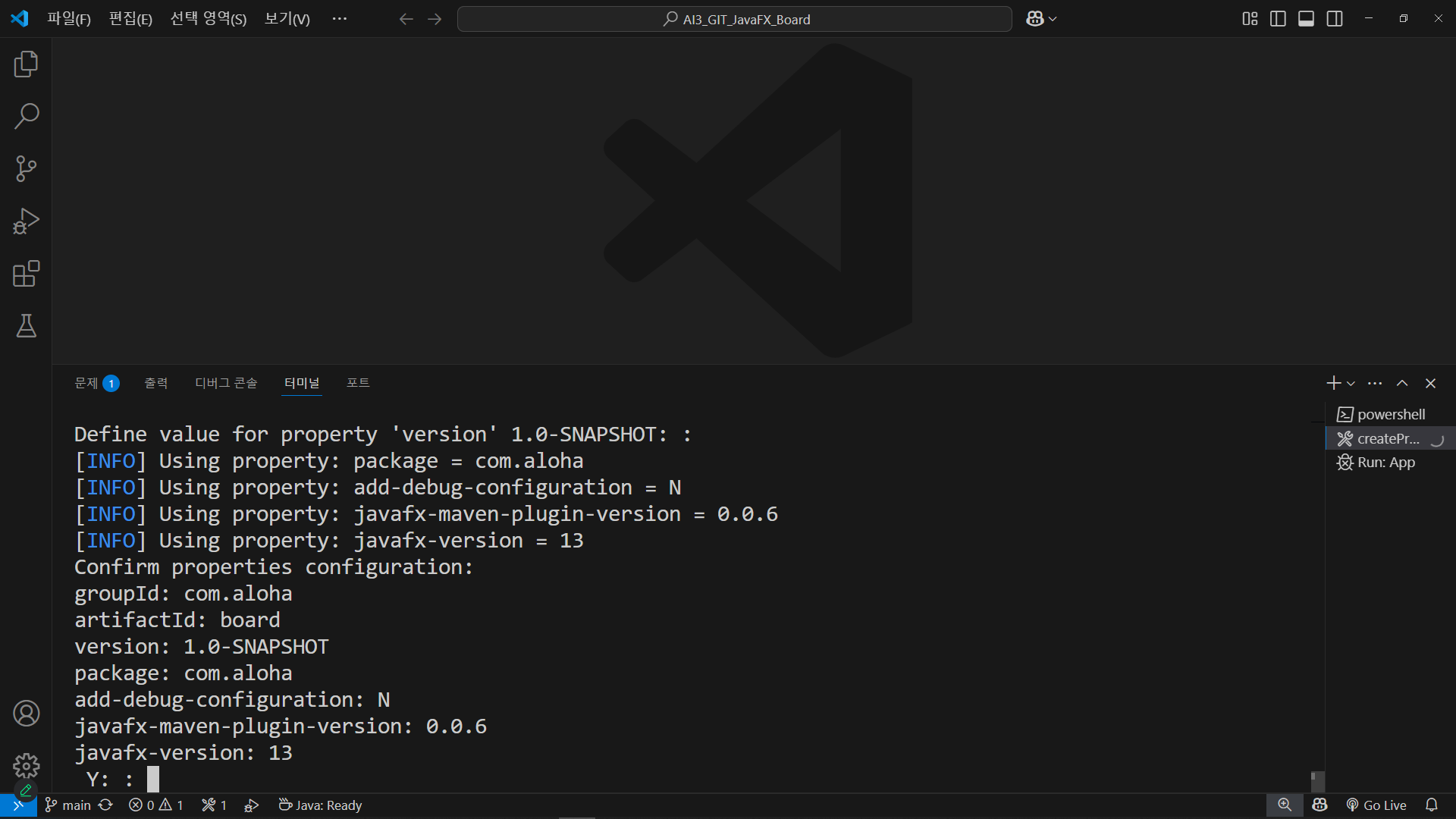
Task: Open the Explorer view in activity bar
Action: point(26,64)
